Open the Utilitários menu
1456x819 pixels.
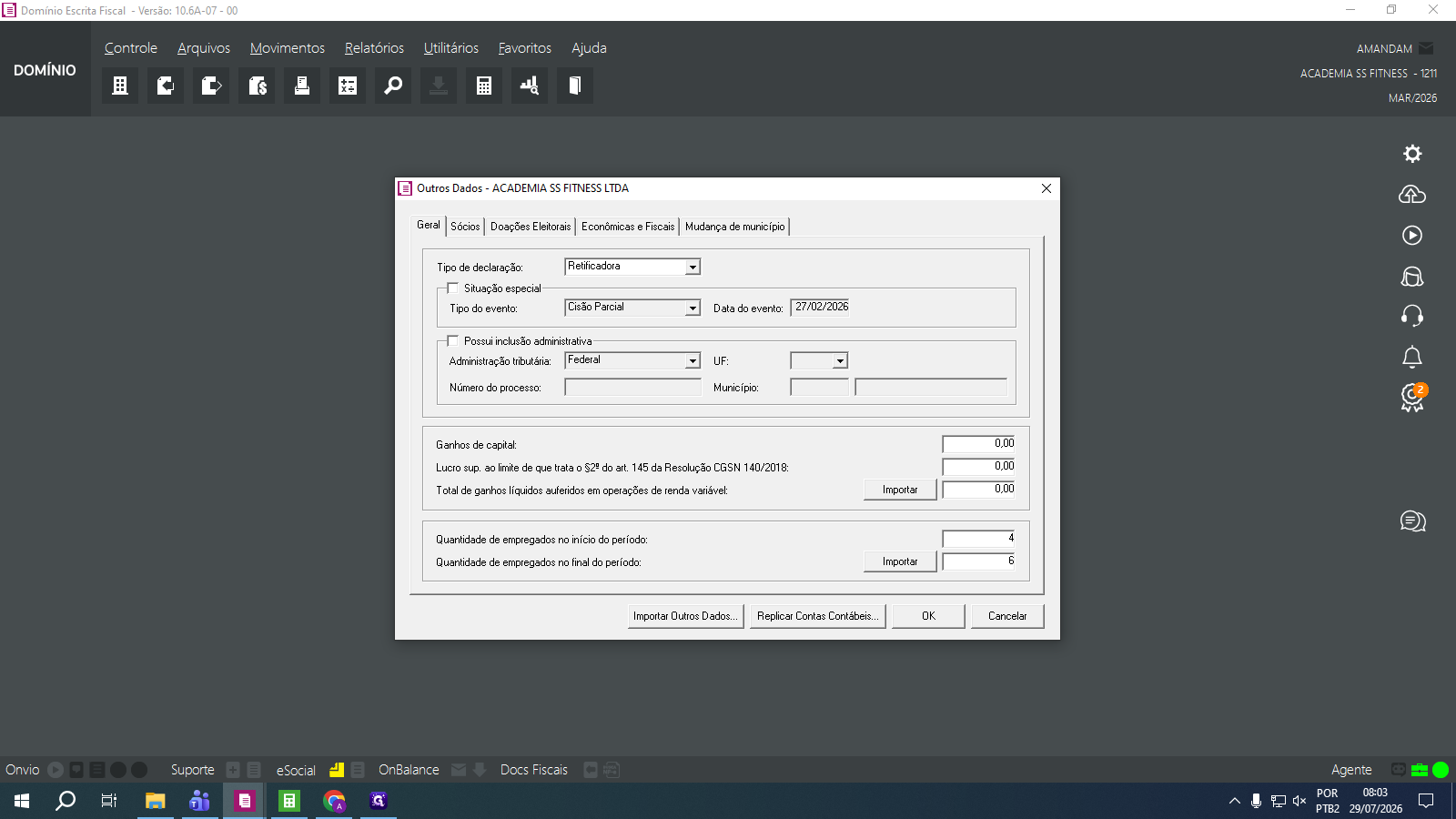(451, 48)
